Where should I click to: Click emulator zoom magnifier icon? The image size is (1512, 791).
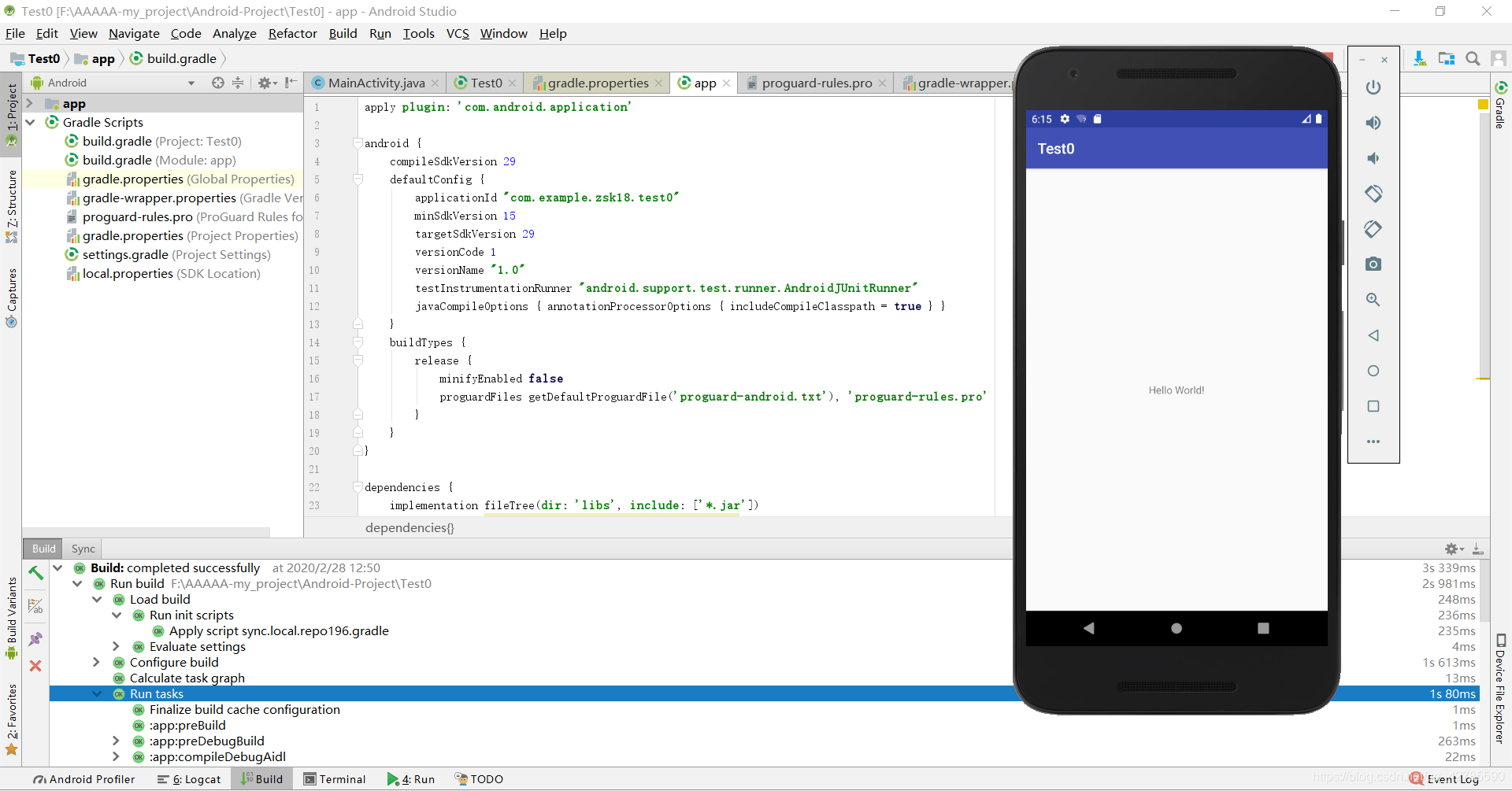pos(1373,300)
